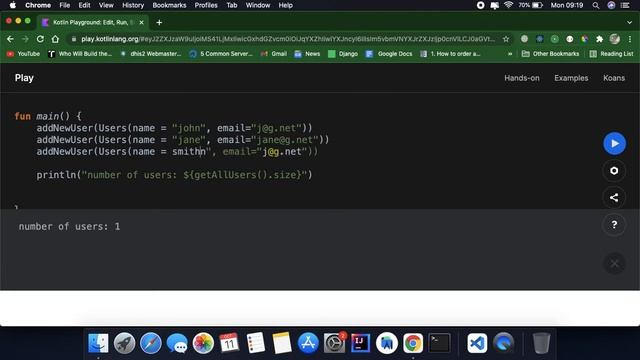Open Finder from the dock
Viewport: 640px width, 360px height.
click(x=98, y=343)
